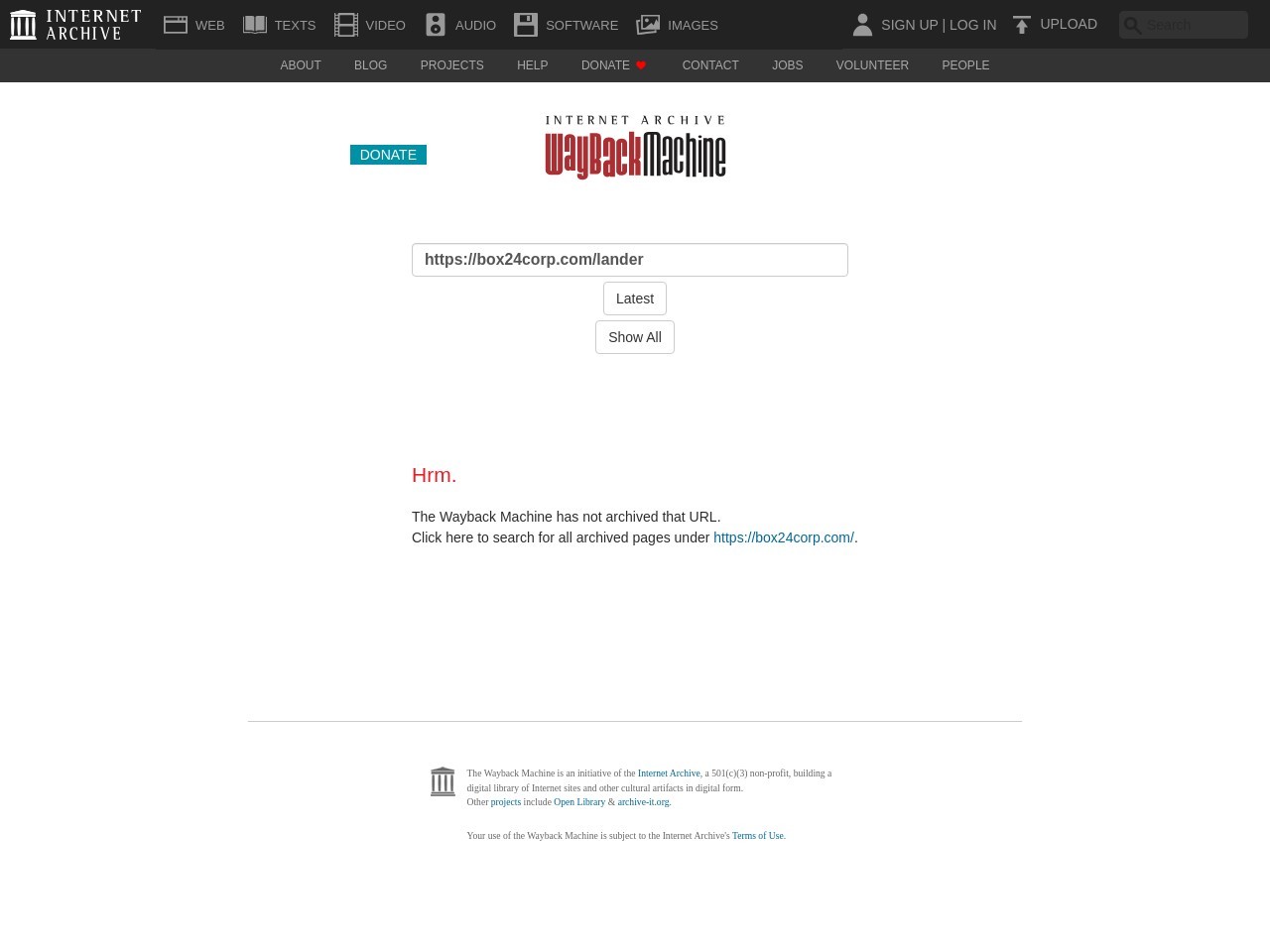Open the WEB menu label
This screenshot has height=952, width=1270.
click(209, 25)
